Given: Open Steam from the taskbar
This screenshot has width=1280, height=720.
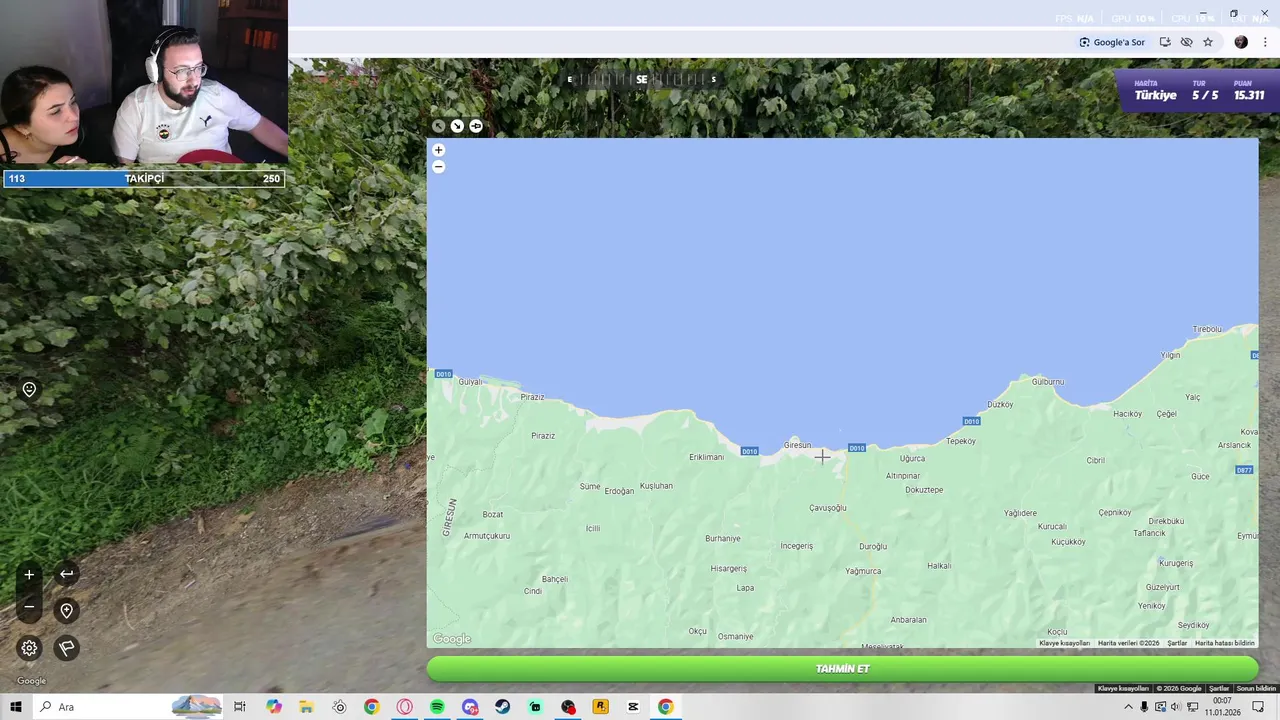Looking at the screenshot, I should (502, 707).
